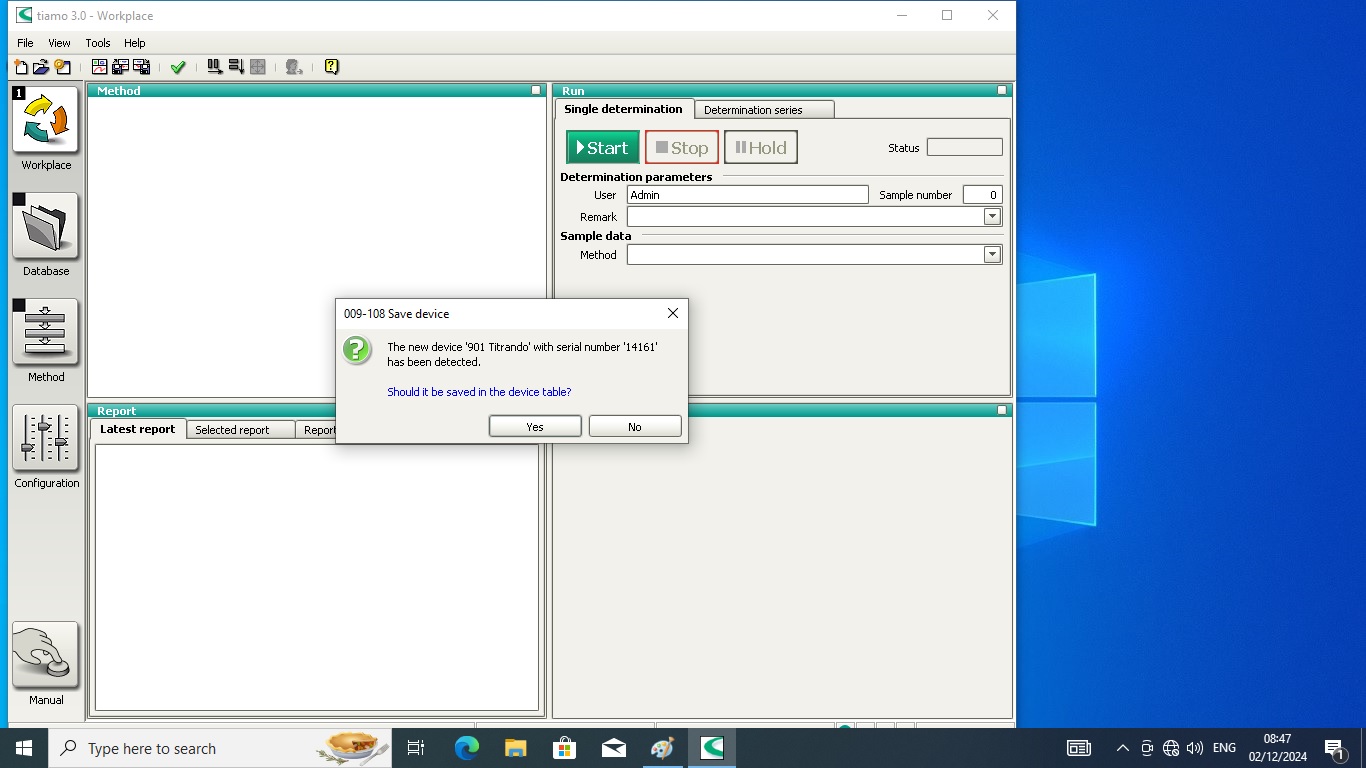Click the open folder toolbar icon
The image size is (1366, 768).
[41, 67]
